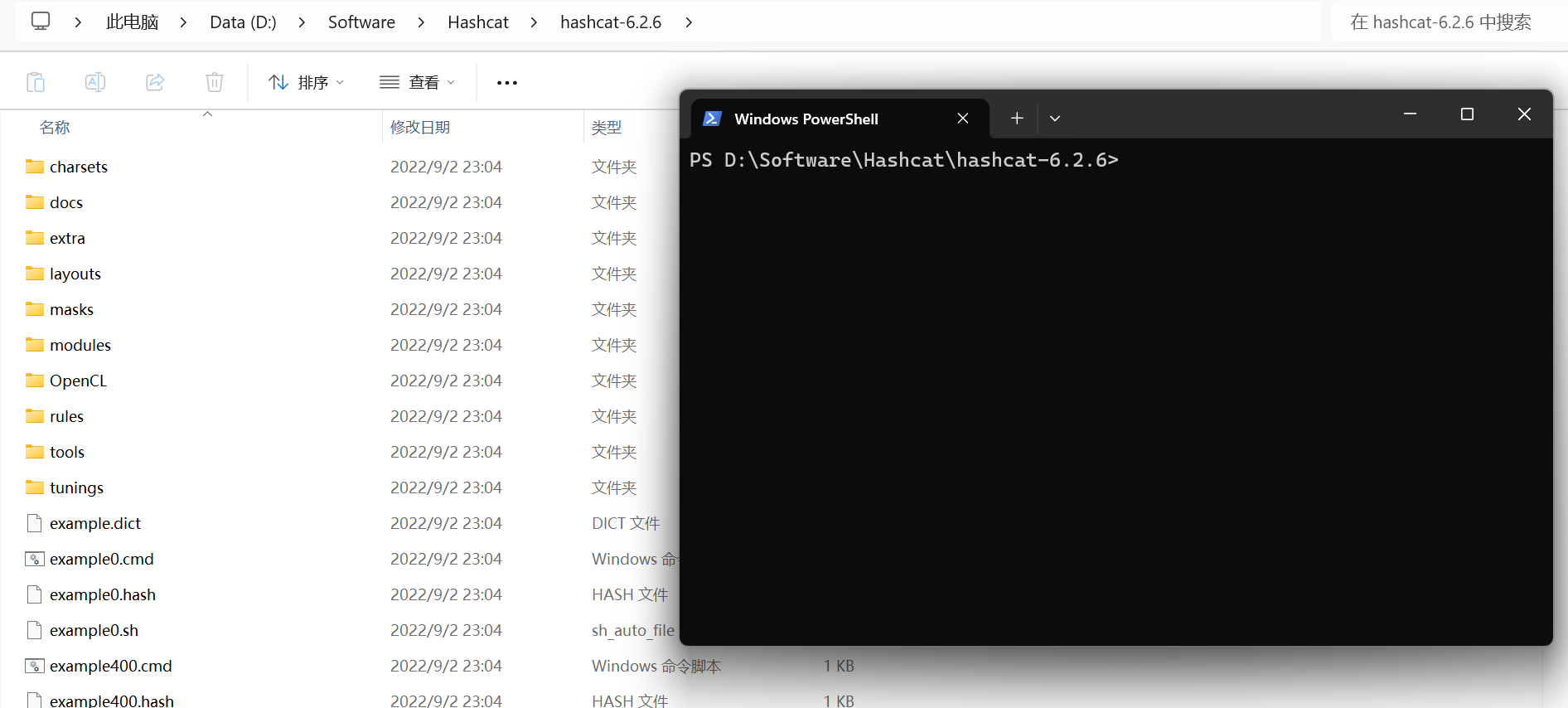Expand chevron after 此电脑 in address bar
This screenshot has width=1568, height=708.
tap(183, 22)
